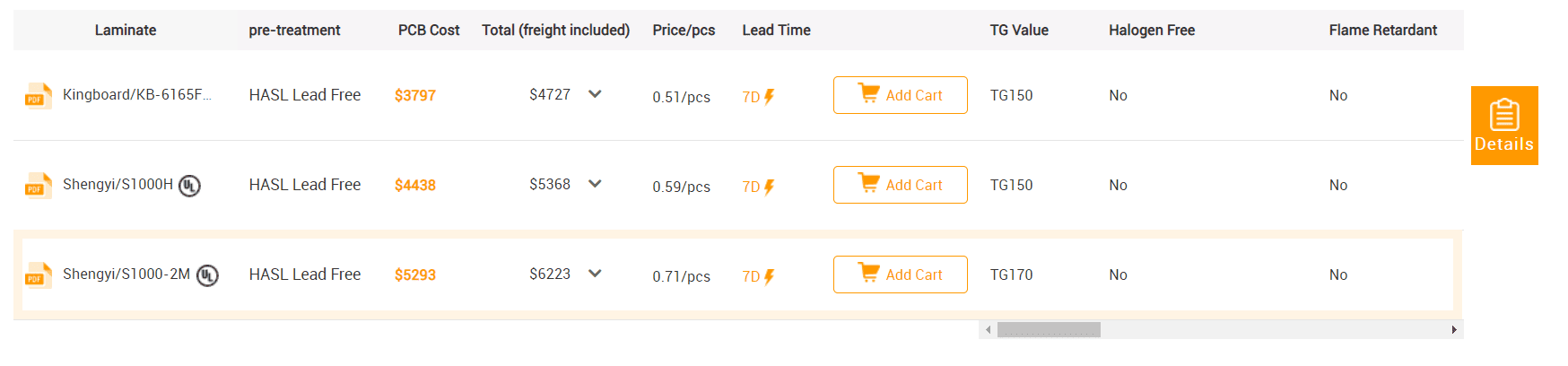Open the Shengyi/S1000H PDF datasheet icon
1568x366 pixels.
[38, 186]
